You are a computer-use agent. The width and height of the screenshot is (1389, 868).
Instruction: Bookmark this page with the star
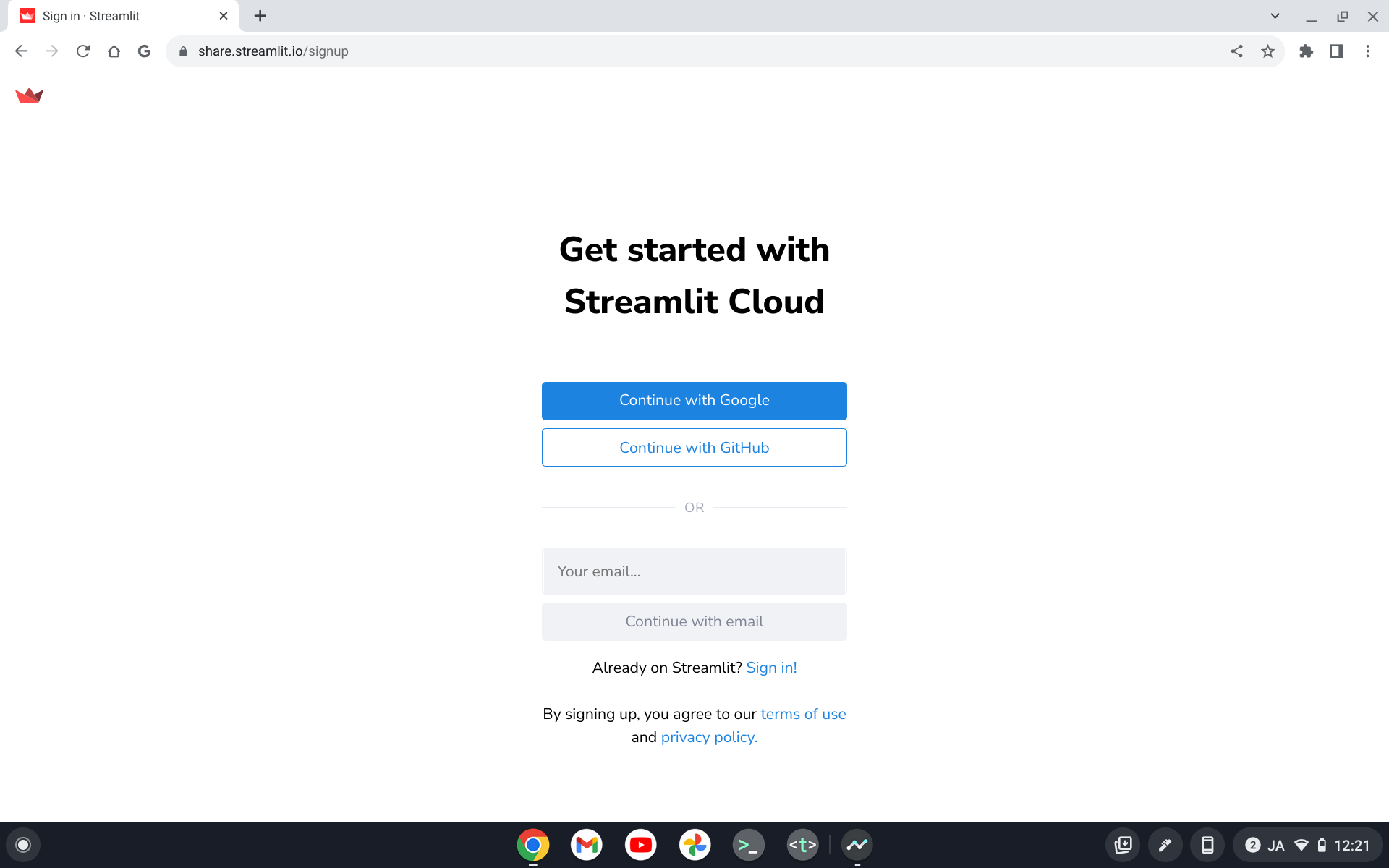pyautogui.click(x=1267, y=51)
